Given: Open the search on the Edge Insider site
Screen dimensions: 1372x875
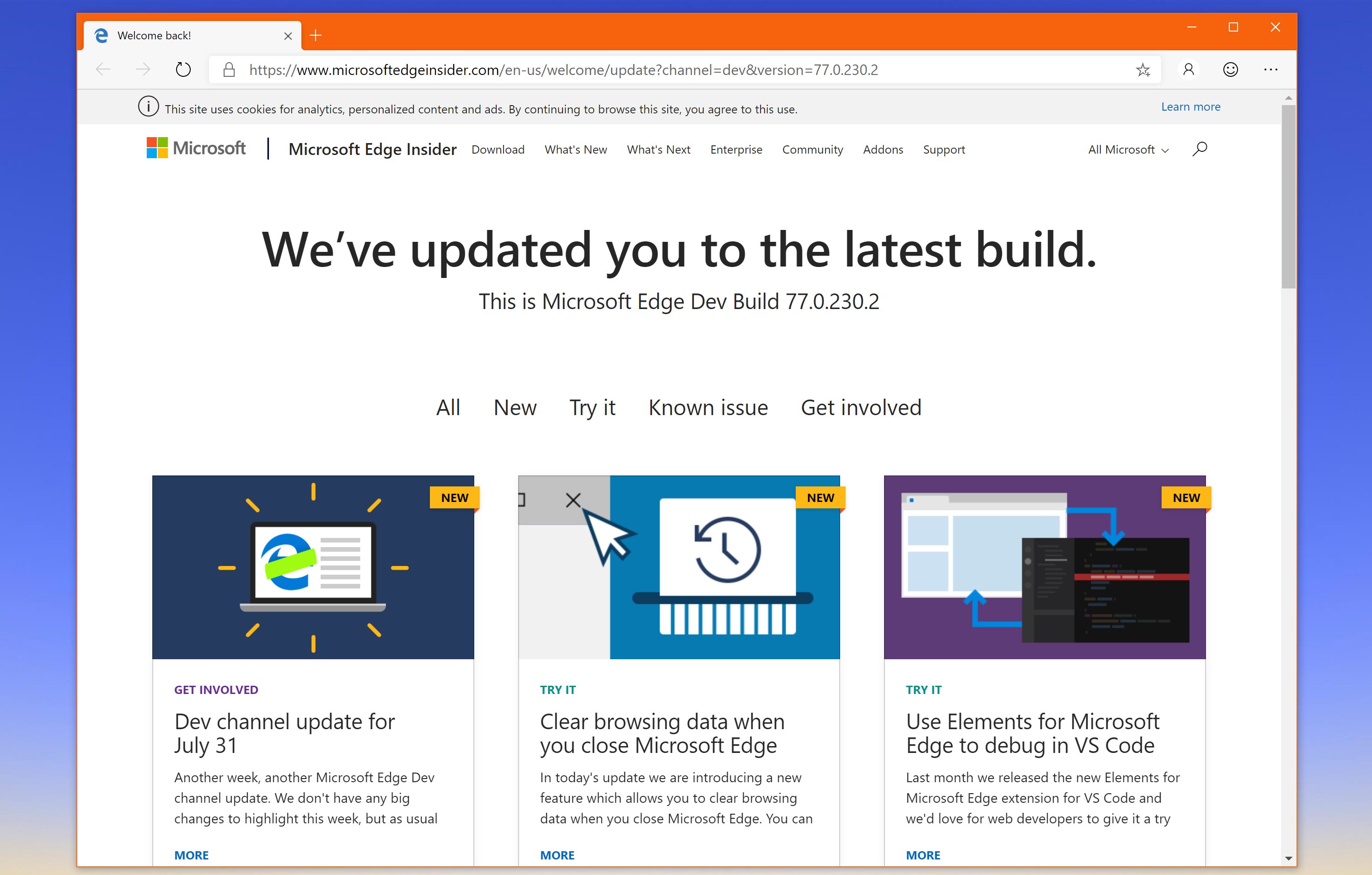Looking at the screenshot, I should click(1199, 149).
